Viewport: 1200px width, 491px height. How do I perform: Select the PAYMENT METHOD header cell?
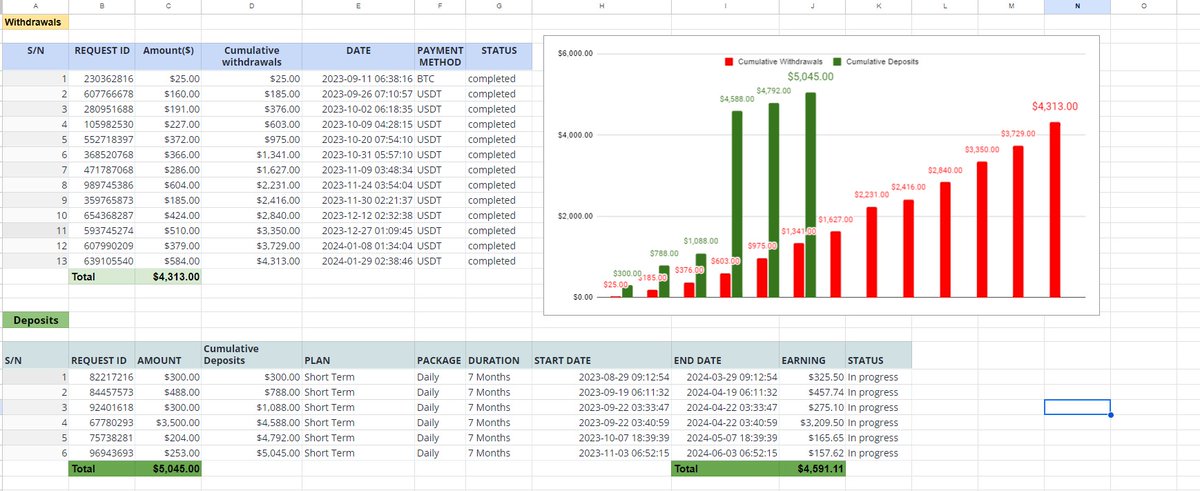click(440, 55)
